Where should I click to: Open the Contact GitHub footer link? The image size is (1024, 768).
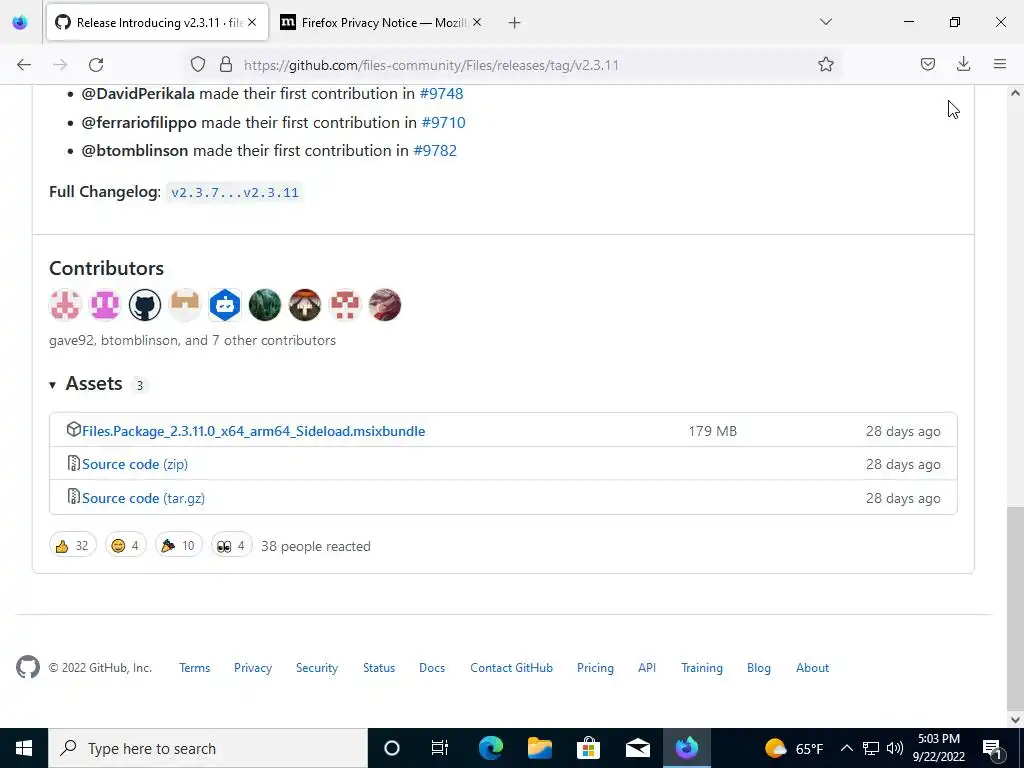(x=511, y=668)
